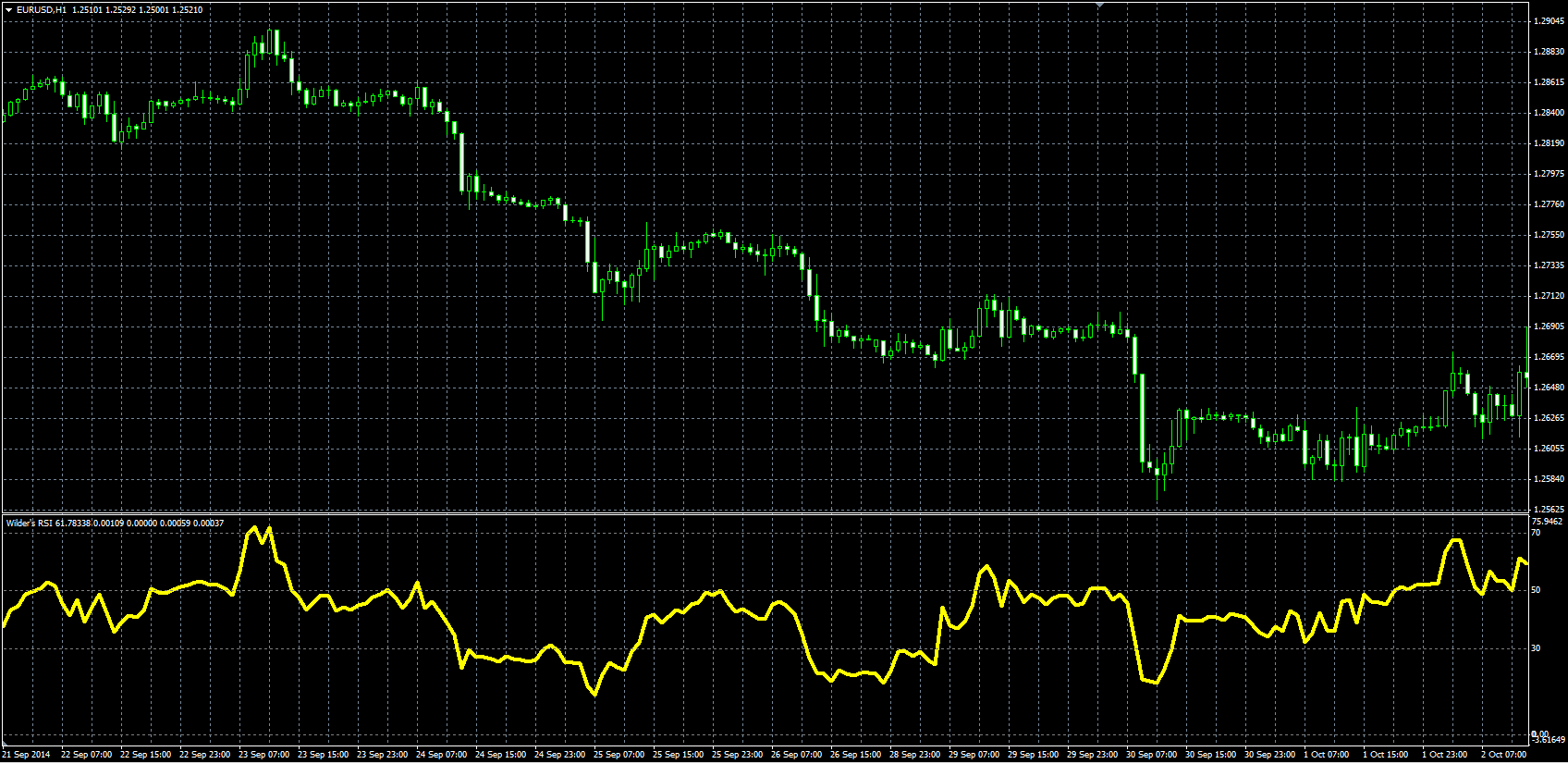The width and height of the screenshot is (1568, 764).
Task: Click the 30 Sep 15:00 time label
Action: [x=1210, y=755]
